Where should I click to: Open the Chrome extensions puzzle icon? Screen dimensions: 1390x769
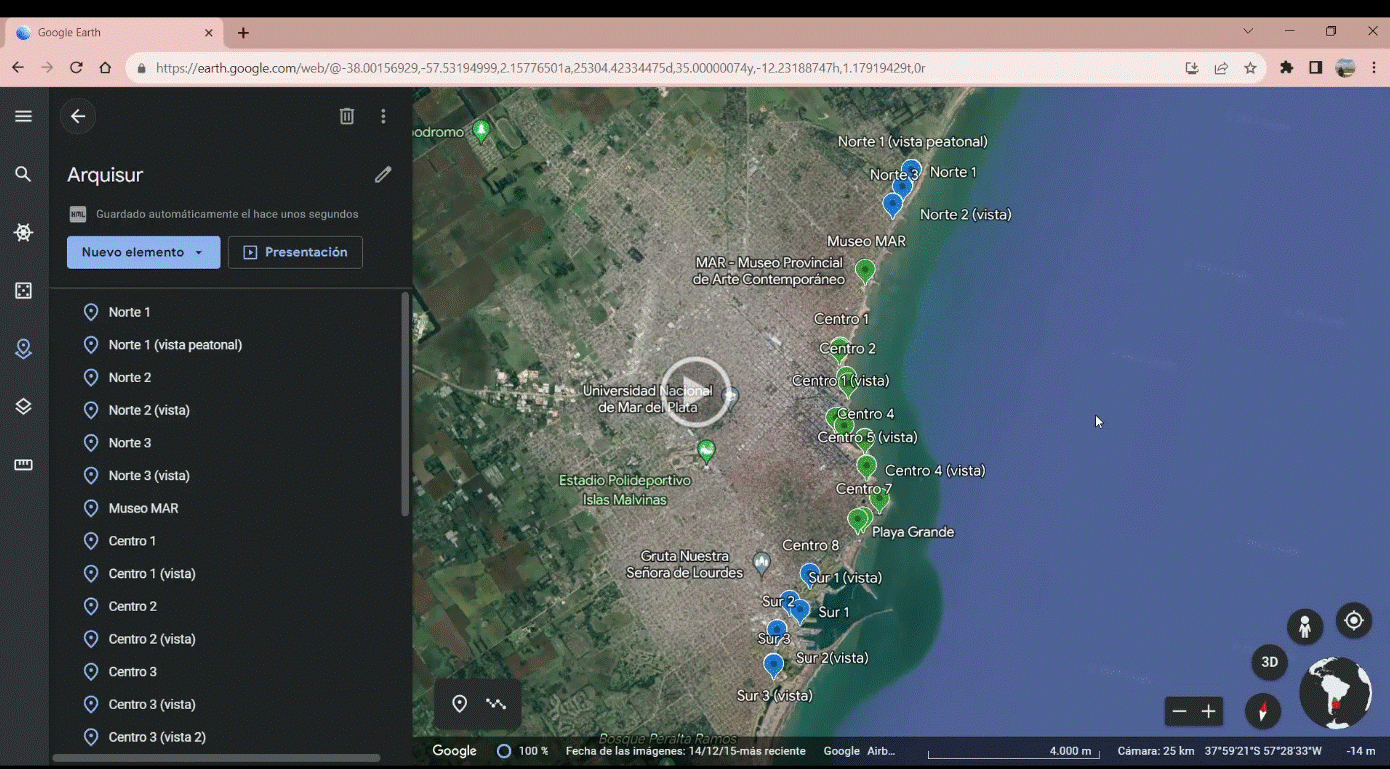1287,68
